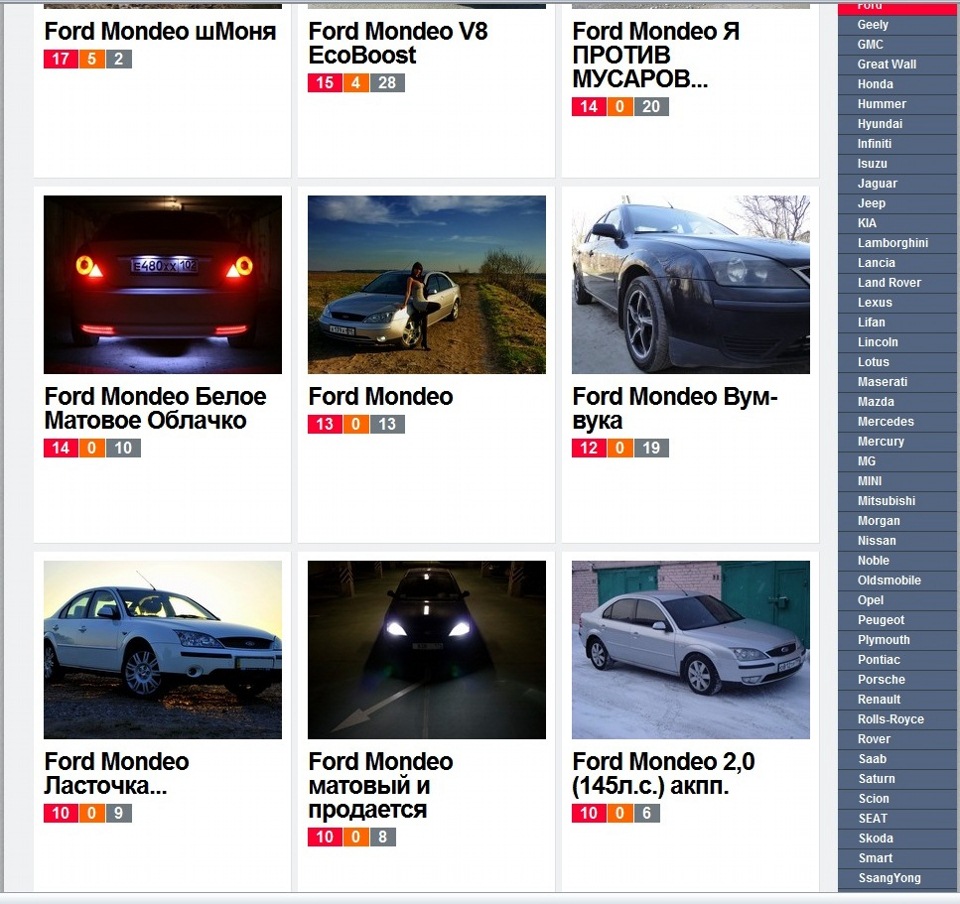Select Jaguar brand

pyautogui.click(x=899, y=184)
